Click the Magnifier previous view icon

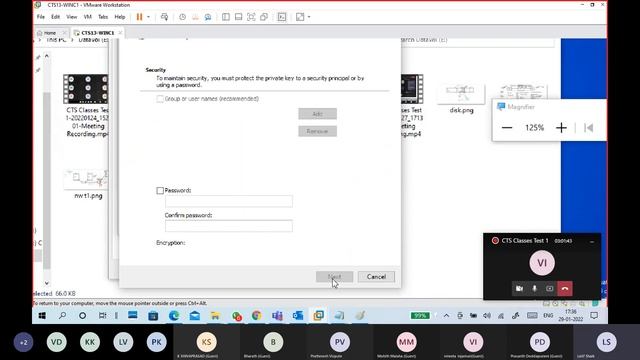(589, 128)
